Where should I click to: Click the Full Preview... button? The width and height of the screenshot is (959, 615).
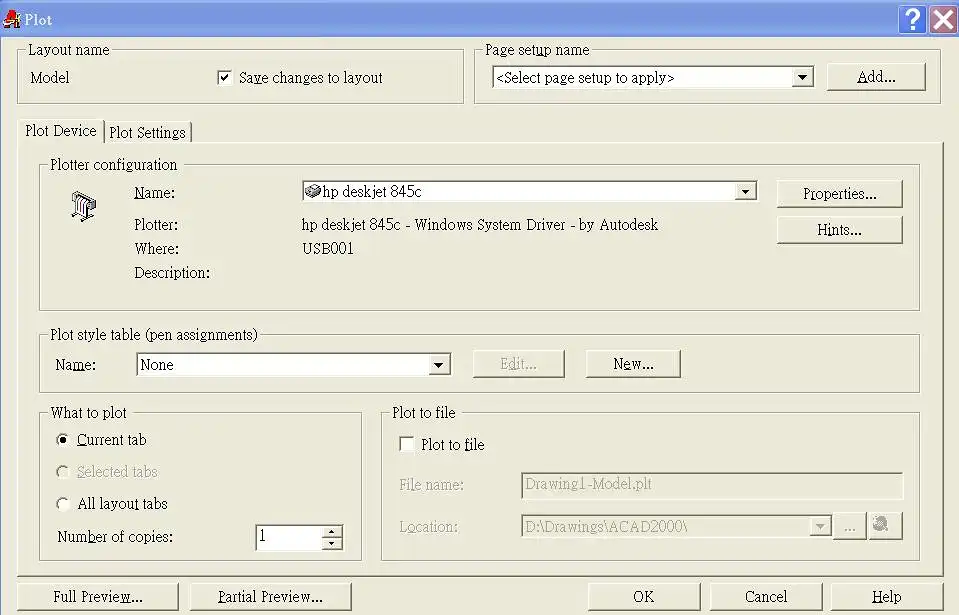coord(98,597)
